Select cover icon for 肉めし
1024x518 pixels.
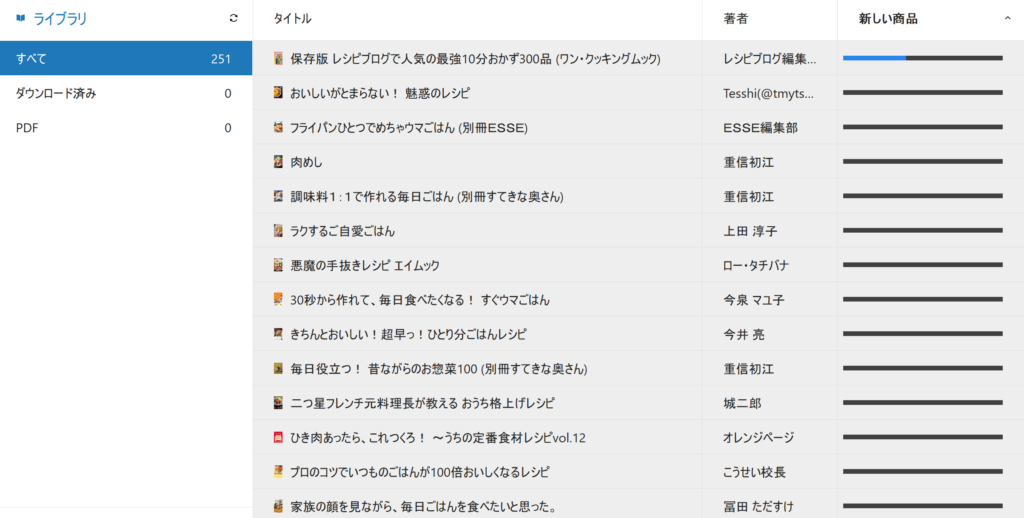(278, 161)
